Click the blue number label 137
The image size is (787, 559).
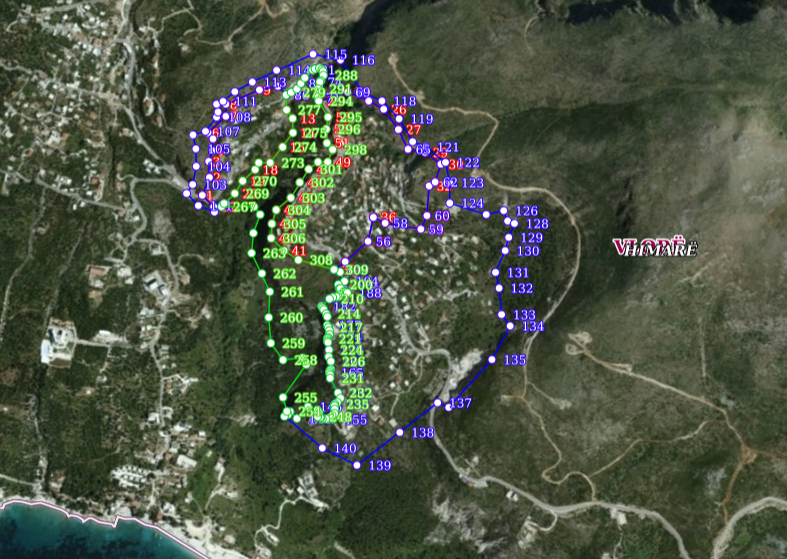[461, 403]
